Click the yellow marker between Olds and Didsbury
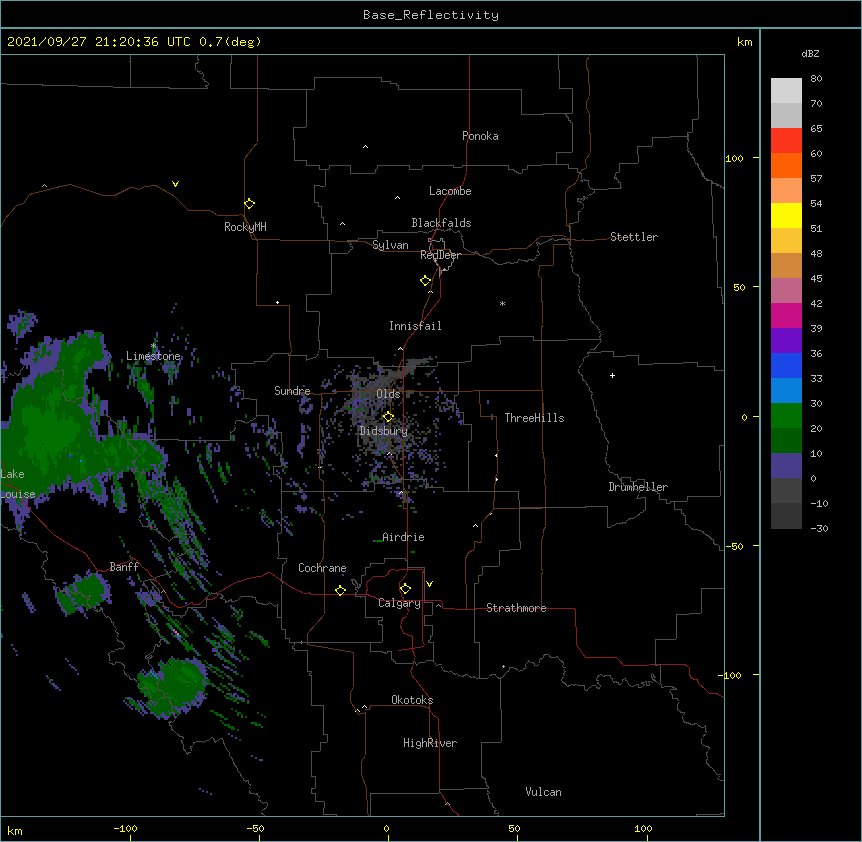Screen dimensions: 862x842 (x=388, y=416)
